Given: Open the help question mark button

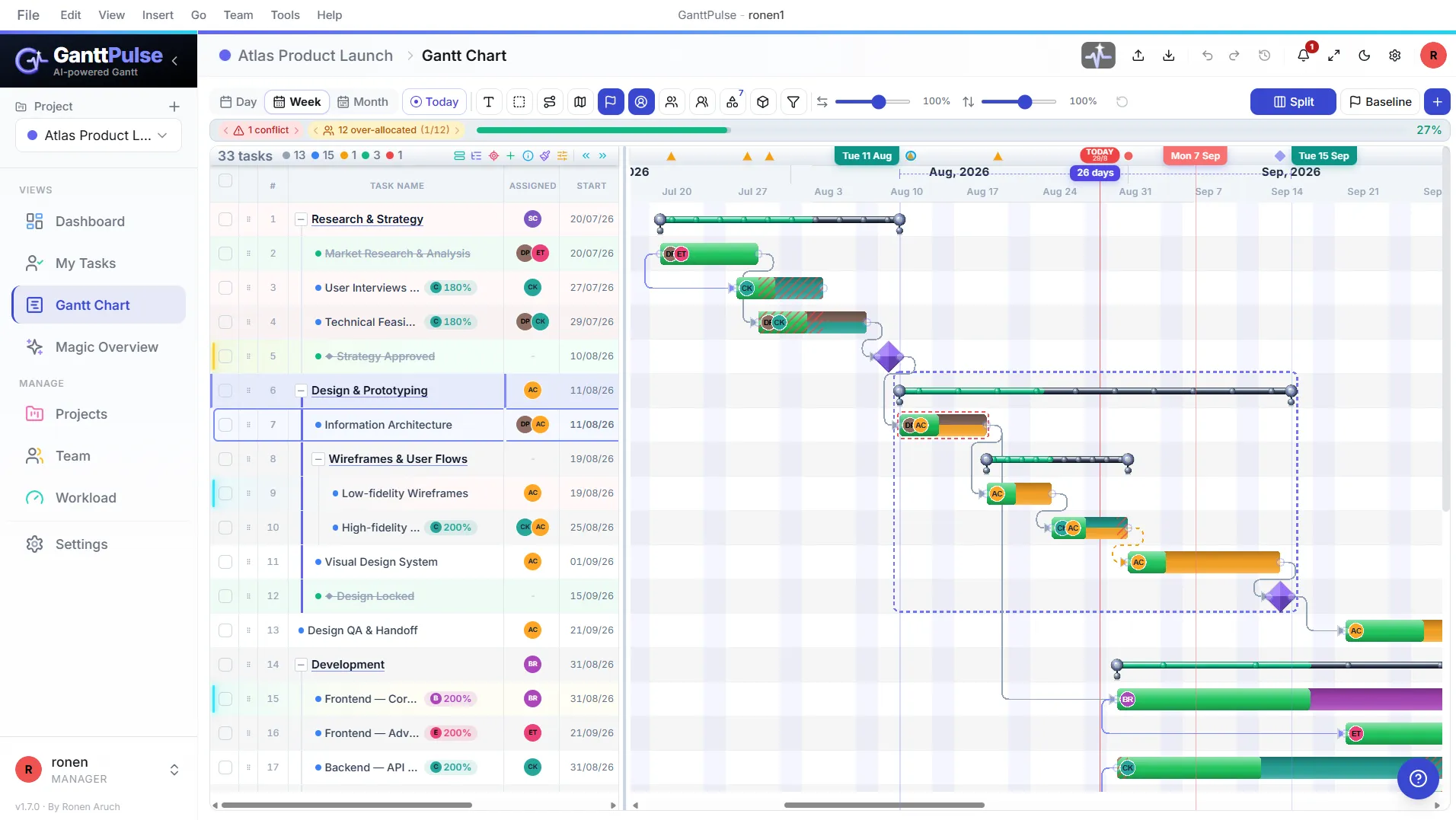Looking at the screenshot, I should 1418,778.
